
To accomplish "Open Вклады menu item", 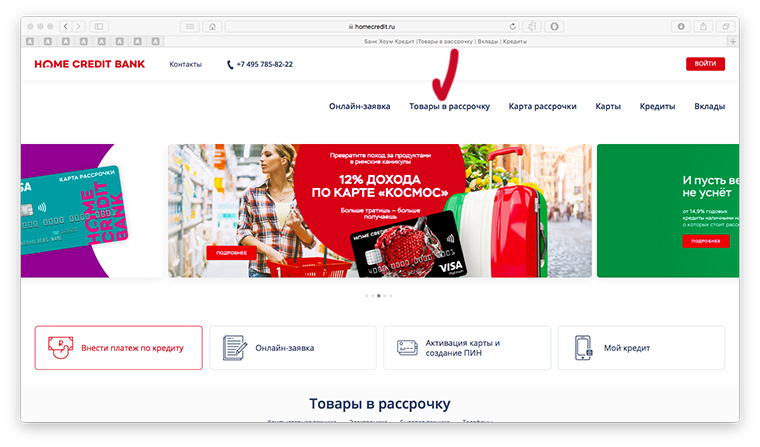I will [710, 106].
